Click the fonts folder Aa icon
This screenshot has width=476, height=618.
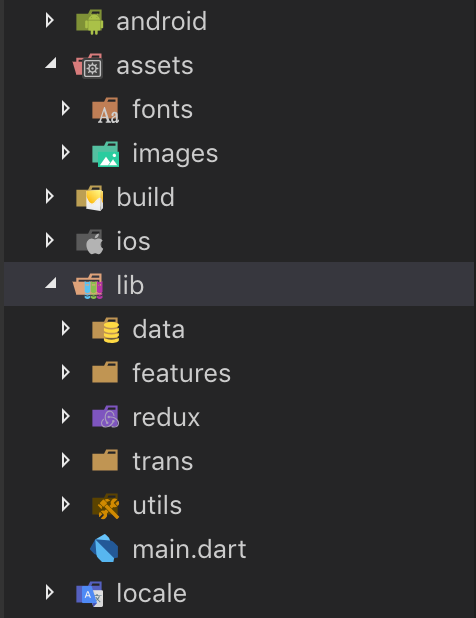click(105, 110)
